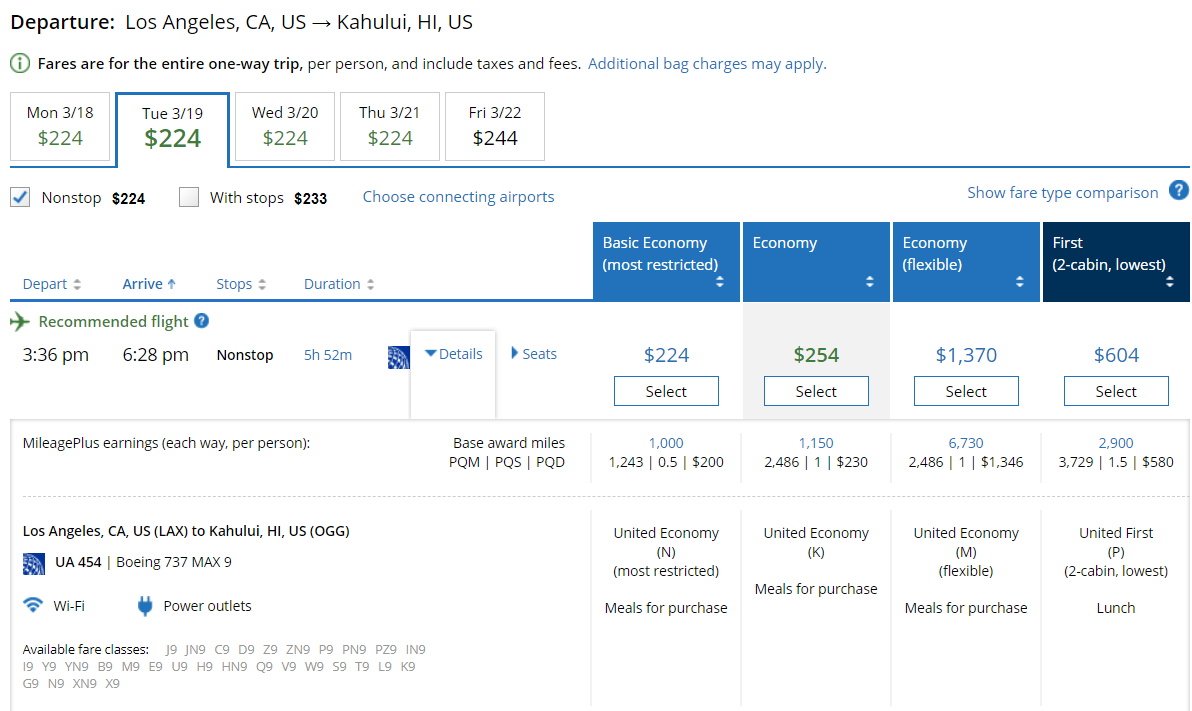Choose the Fri 3/22 $244 date tab
Viewport: 1192px width, 711px height.
tap(495, 126)
